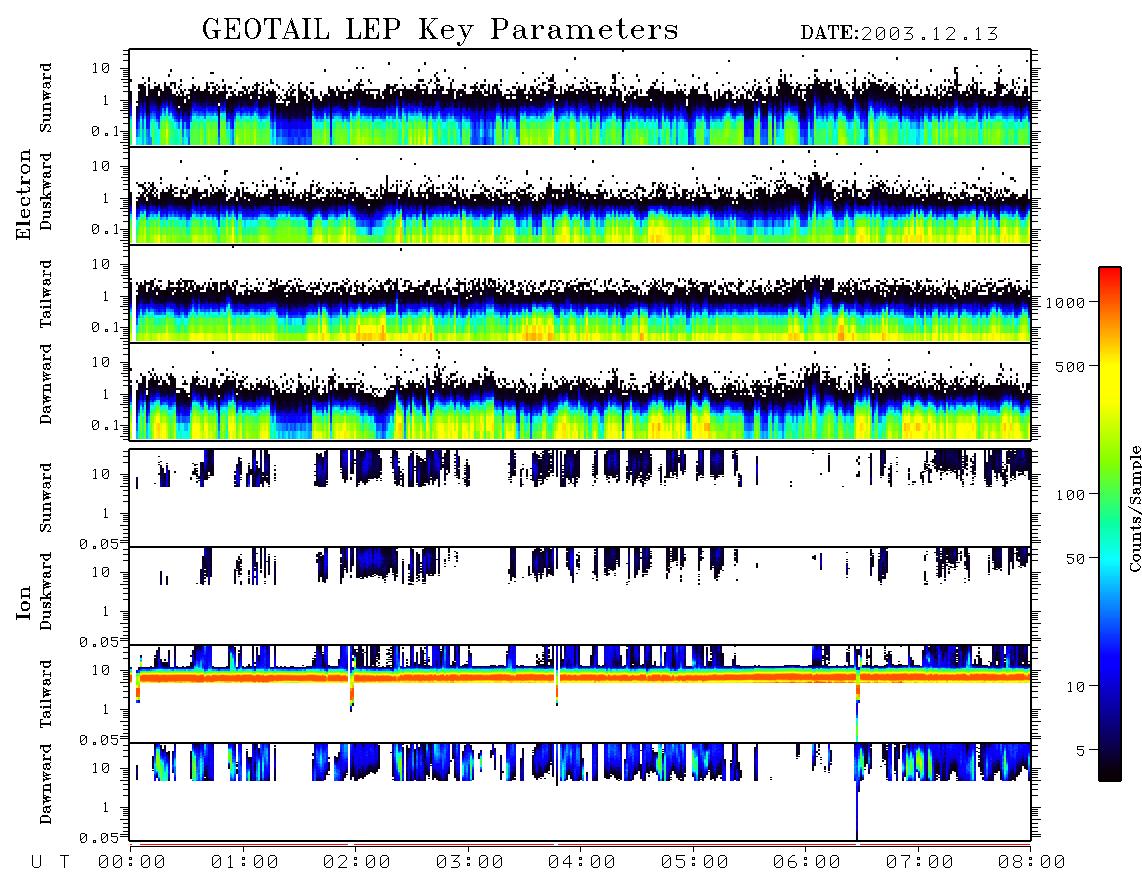Click the Counts/Sample colorbar caption

pyautogui.click(x=1134, y=508)
